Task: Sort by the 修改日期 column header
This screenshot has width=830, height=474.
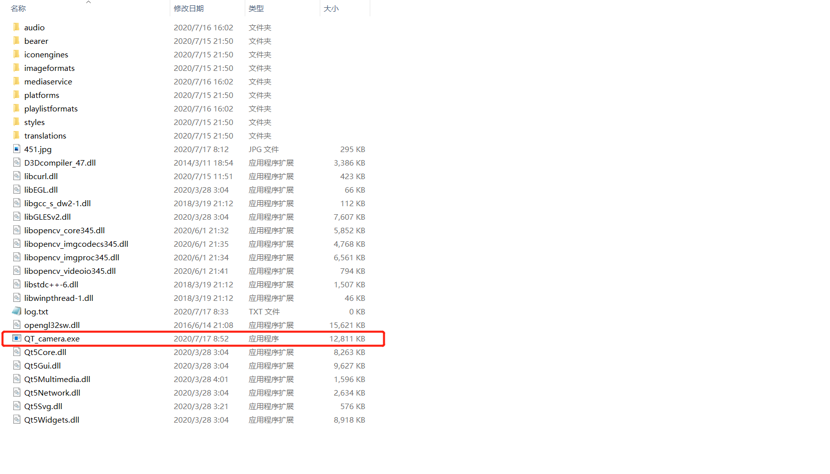Action: click(189, 8)
